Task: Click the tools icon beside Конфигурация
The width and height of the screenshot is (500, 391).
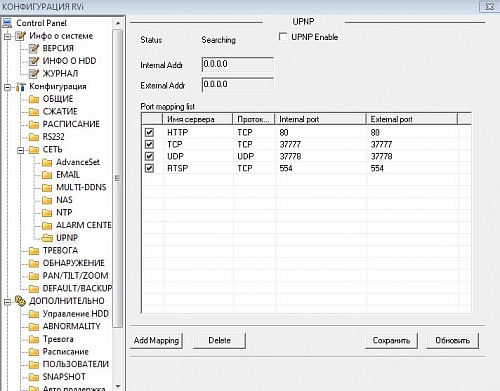Action: tap(21, 87)
